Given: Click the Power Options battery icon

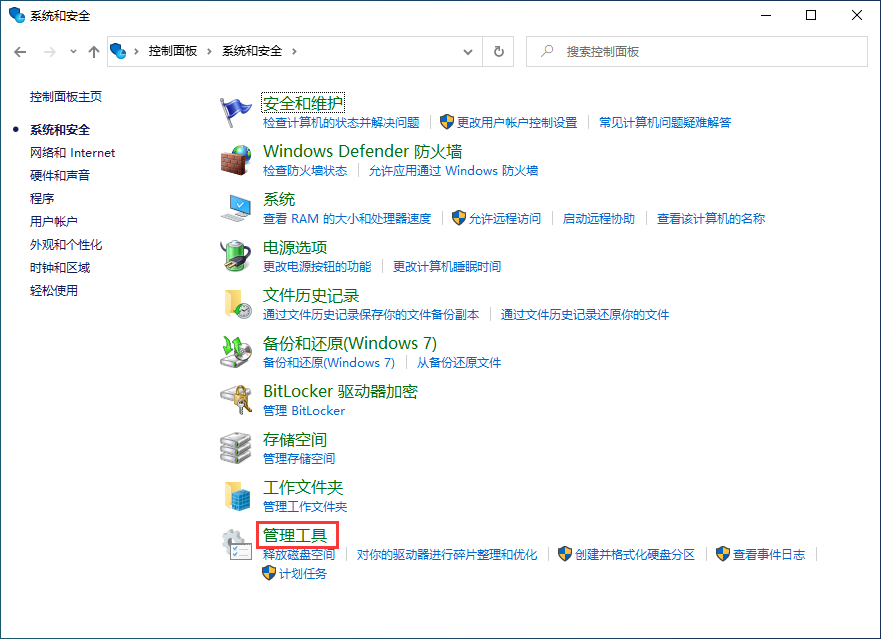Looking at the screenshot, I should click(236, 255).
